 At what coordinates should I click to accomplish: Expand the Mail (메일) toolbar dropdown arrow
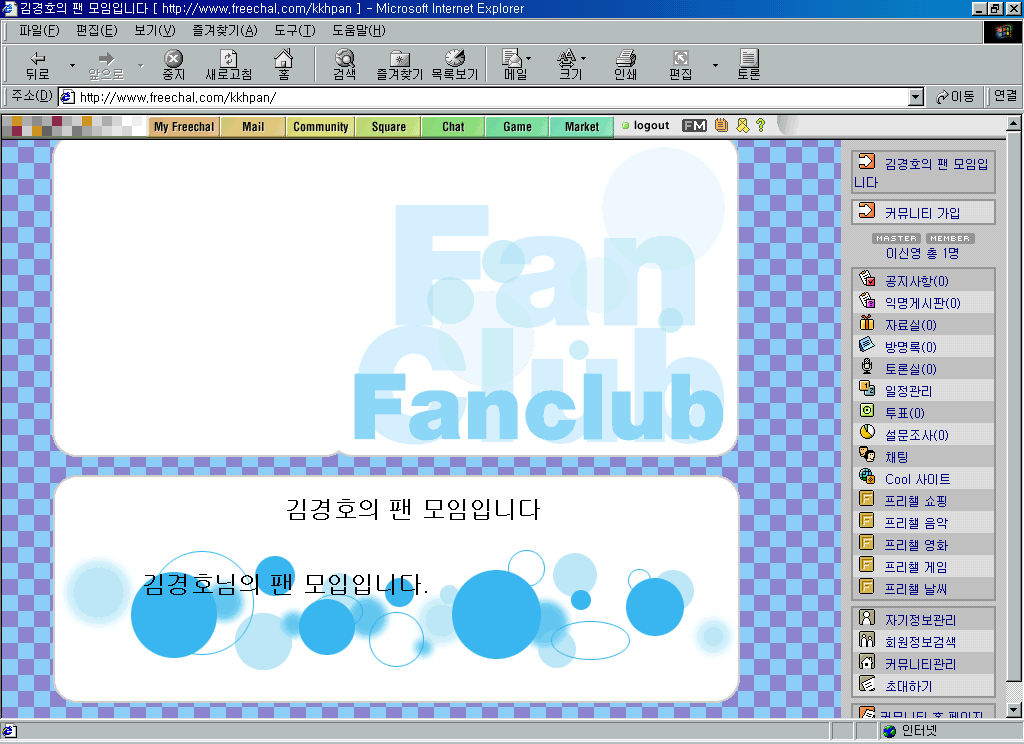click(529, 58)
